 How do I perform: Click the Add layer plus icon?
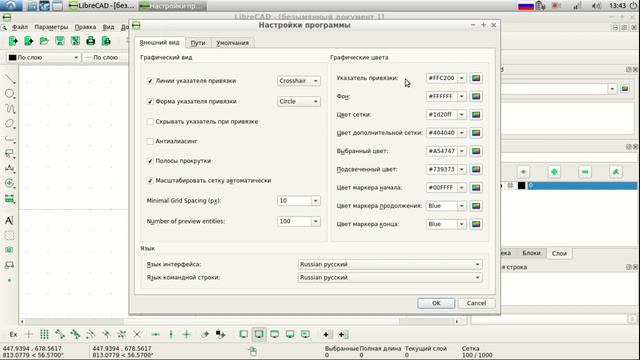554,172
